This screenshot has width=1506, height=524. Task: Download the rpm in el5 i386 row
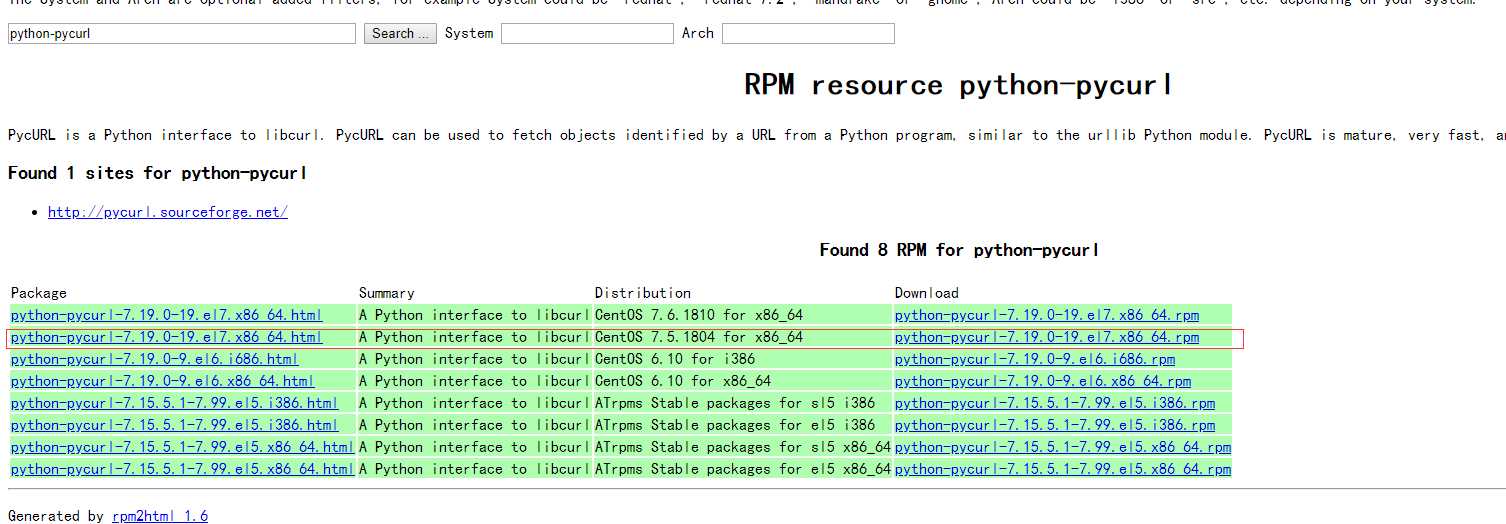(x=1055, y=425)
